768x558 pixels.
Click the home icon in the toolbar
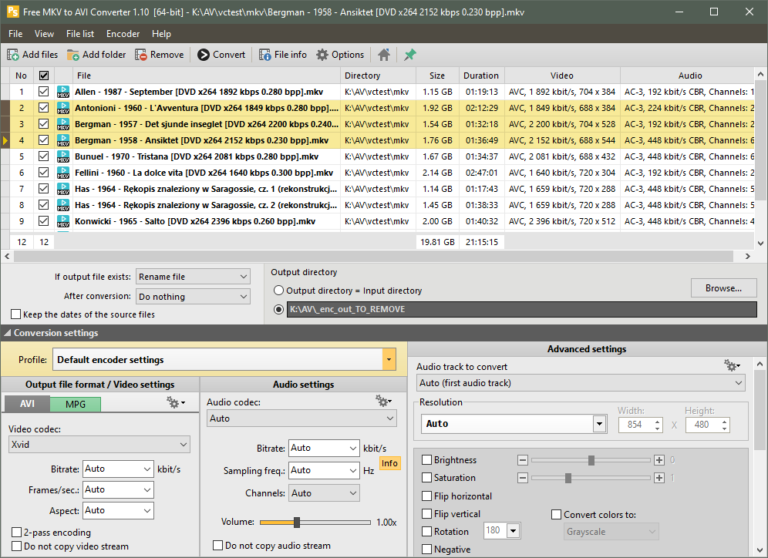384,55
